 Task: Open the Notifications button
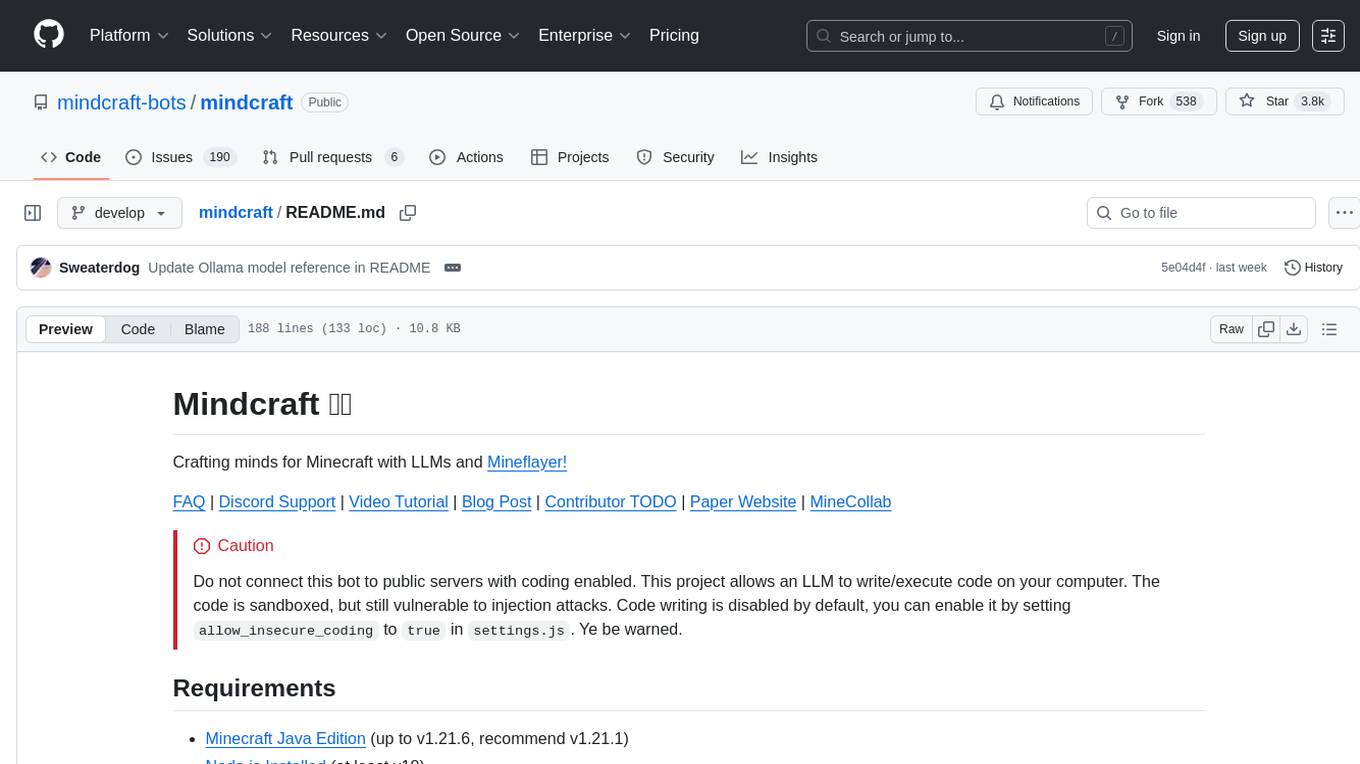point(1034,101)
